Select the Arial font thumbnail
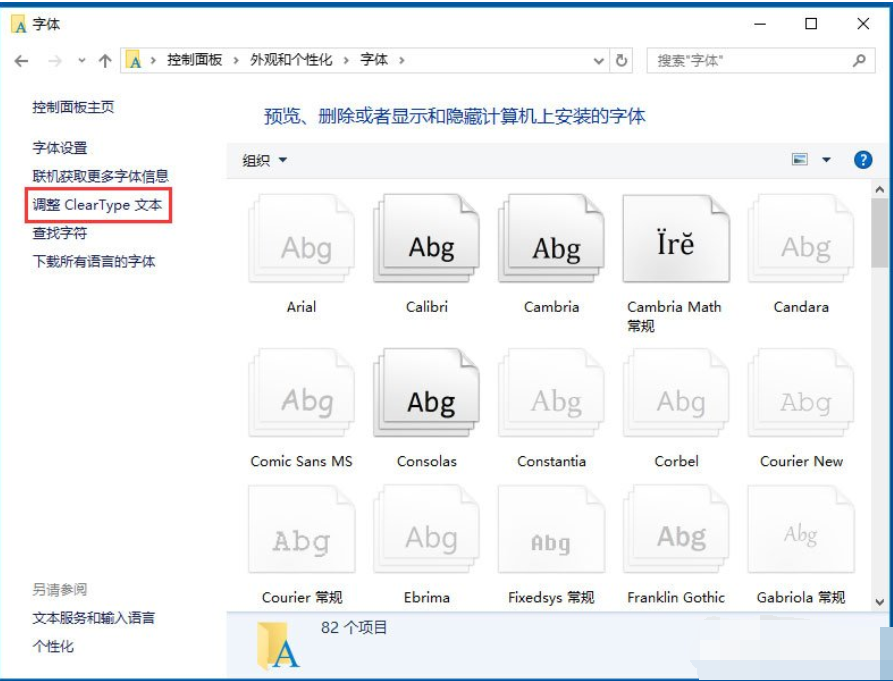Viewport: 893px width, 681px height. coord(301,240)
